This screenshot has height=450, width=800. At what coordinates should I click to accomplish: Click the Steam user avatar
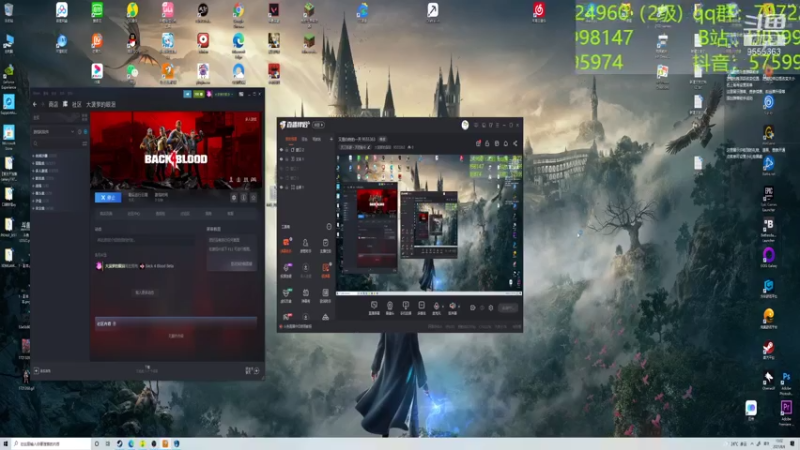tap(209, 94)
